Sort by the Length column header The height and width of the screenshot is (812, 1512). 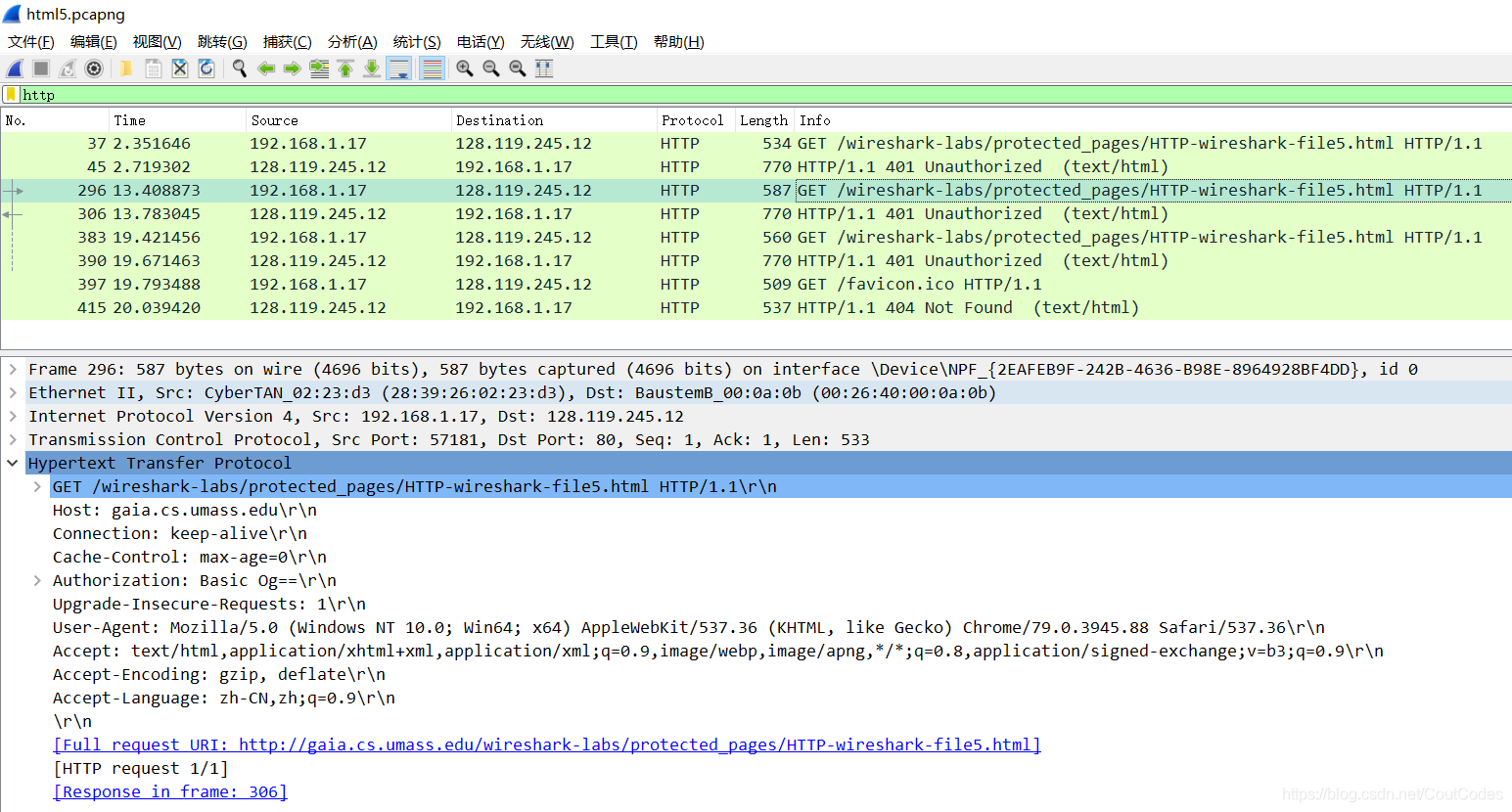tap(764, 120)
